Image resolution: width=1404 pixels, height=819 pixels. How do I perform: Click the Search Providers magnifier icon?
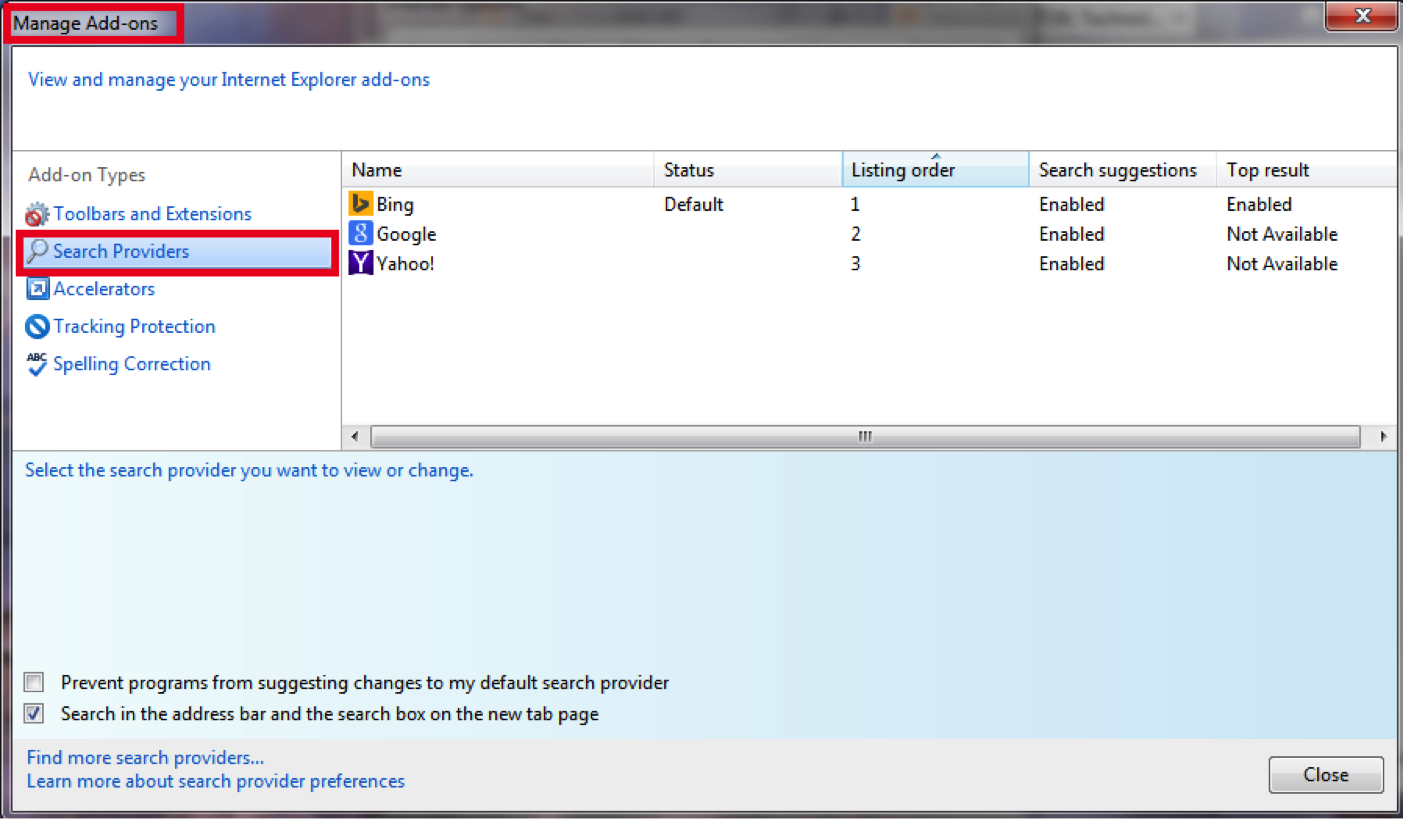coord(37,252)
